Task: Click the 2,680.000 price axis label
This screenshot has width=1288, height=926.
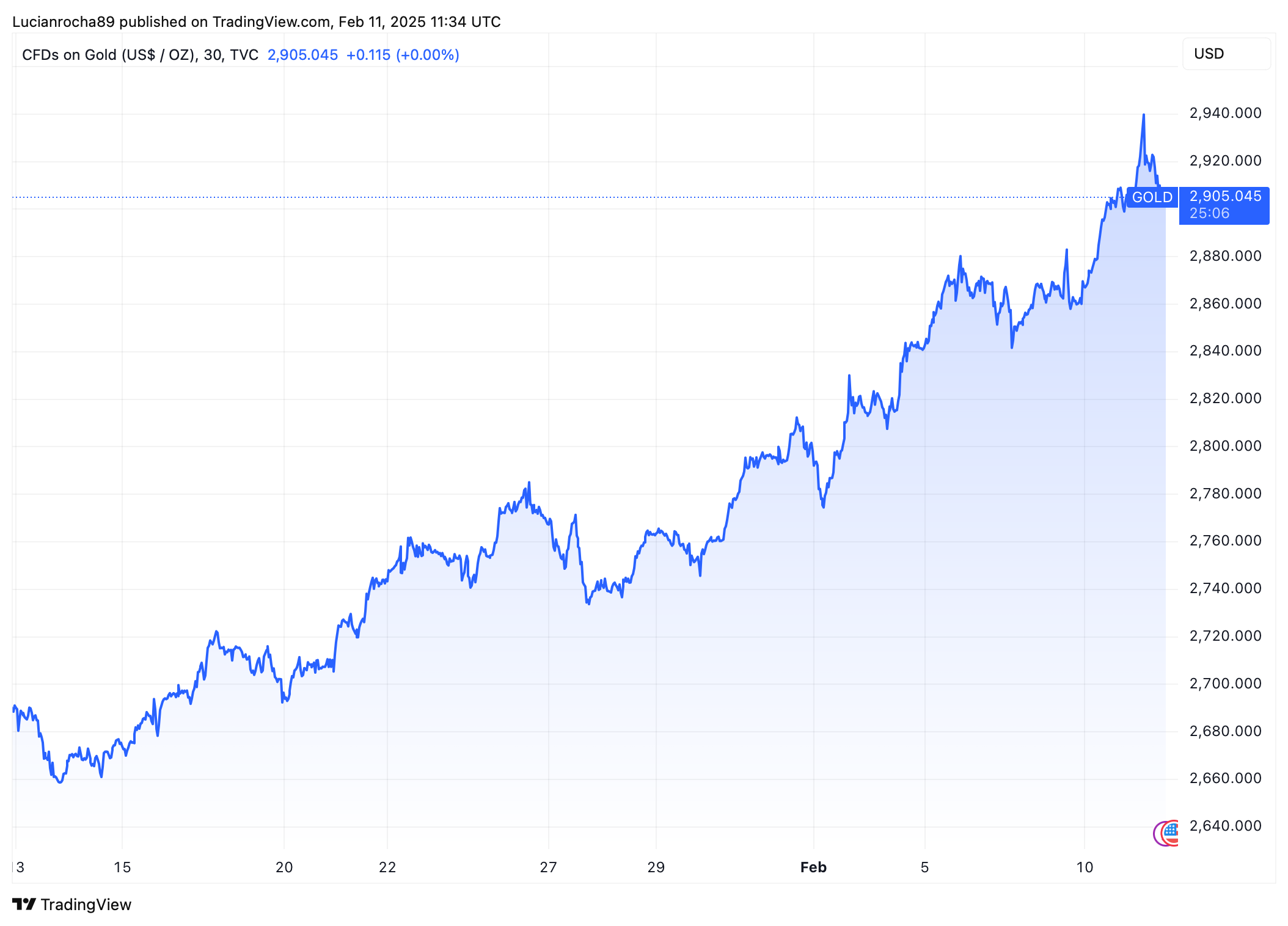Action: (x=1225, y=731)
